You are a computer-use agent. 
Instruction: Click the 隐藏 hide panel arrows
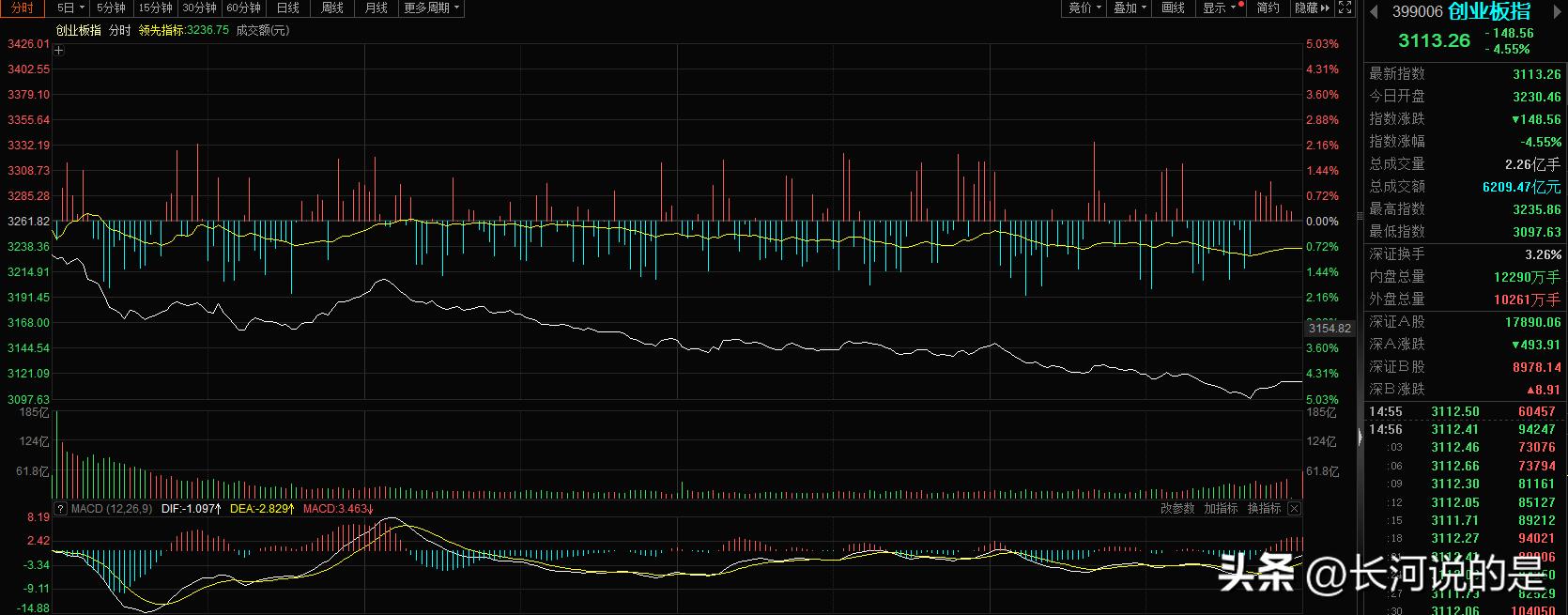(1312, 8)
